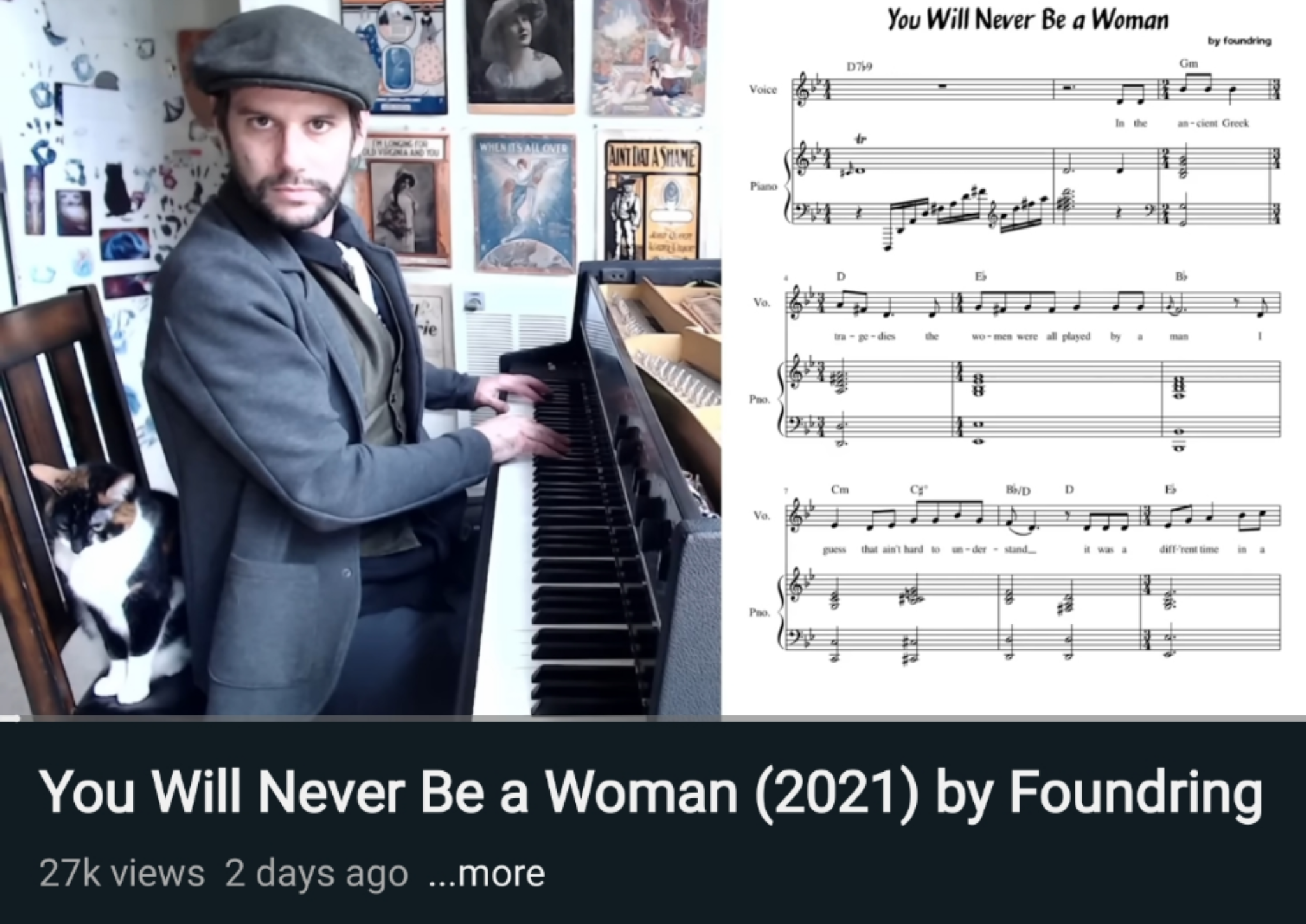Click the D7b9 chord symbol
Viewport: 1306px width, 924px height.
(x=858, y=67)
